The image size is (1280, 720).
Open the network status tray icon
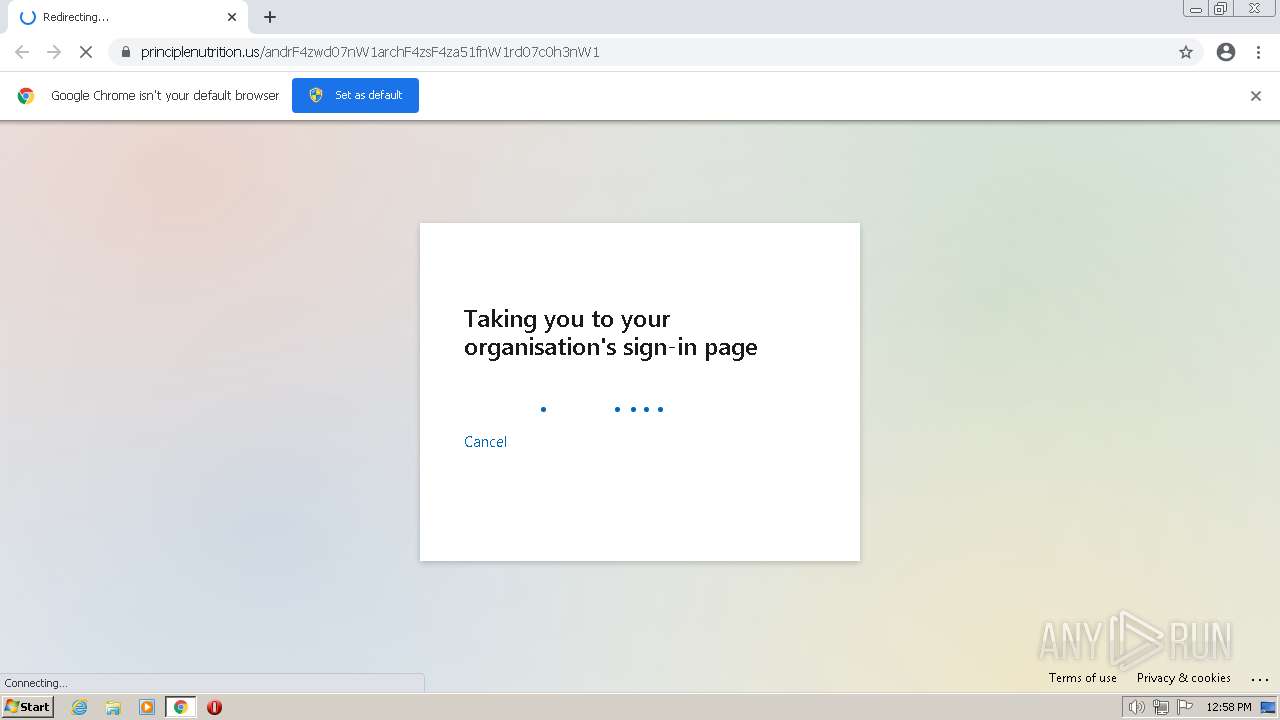1161,707
